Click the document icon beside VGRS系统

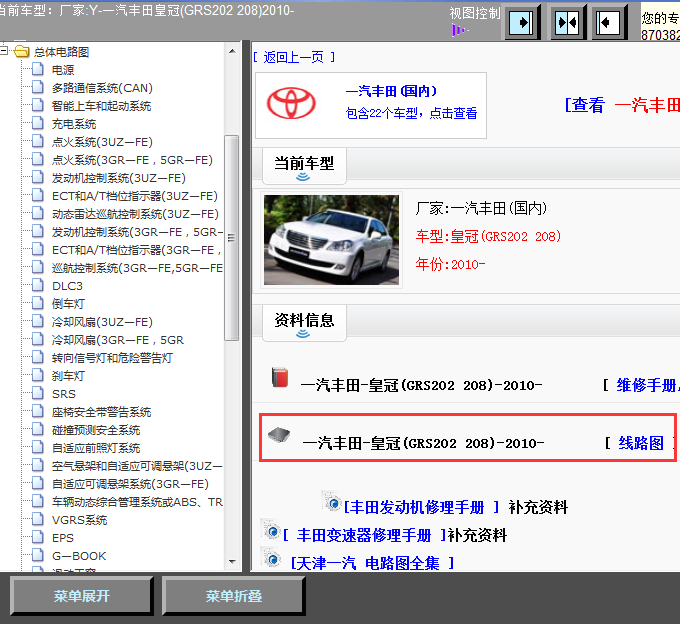(x=38, y=519)
